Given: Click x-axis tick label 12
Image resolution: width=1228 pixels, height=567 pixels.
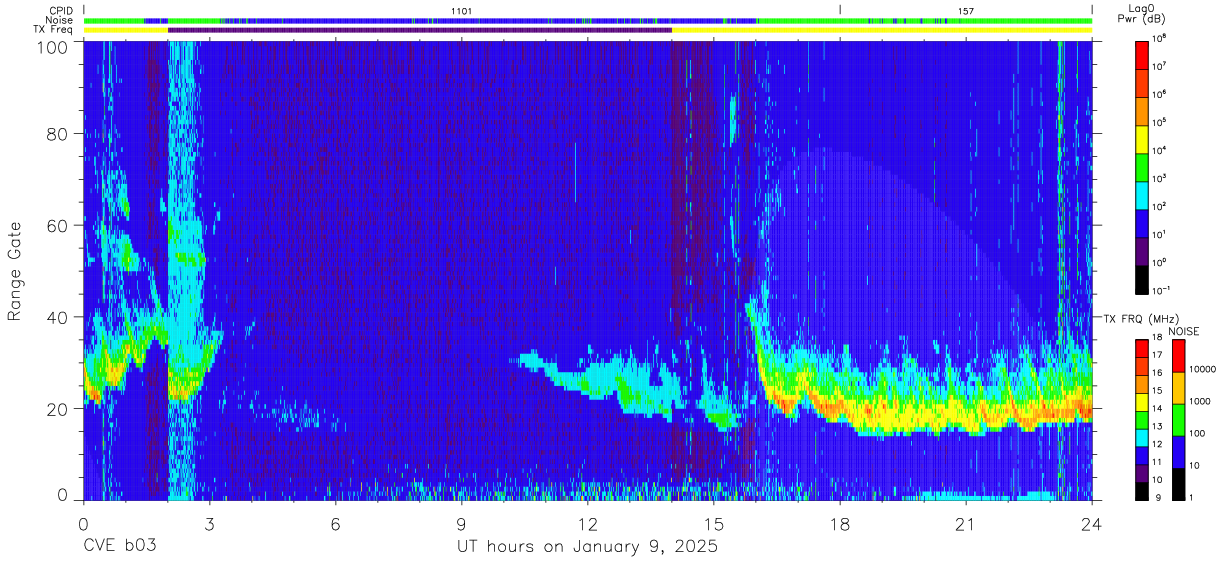Looking at the screenshot, I should point(588,524).
